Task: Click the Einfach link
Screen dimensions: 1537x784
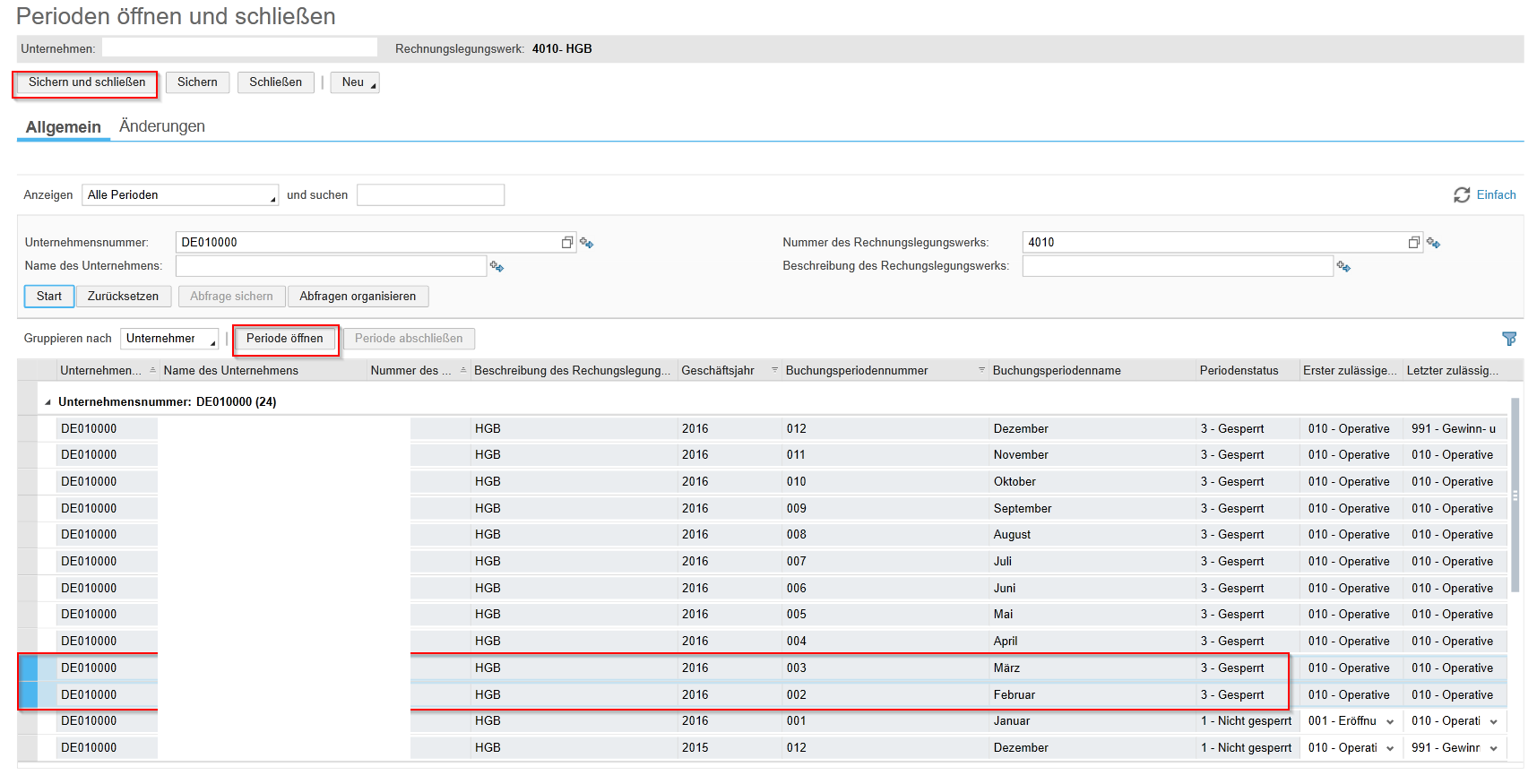Action: coord(1496,194)
